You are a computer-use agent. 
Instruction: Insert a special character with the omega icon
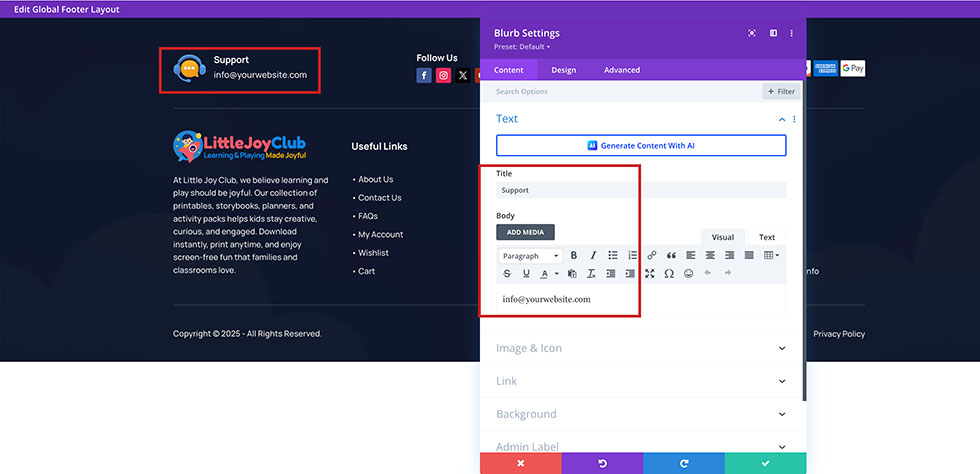669,274
